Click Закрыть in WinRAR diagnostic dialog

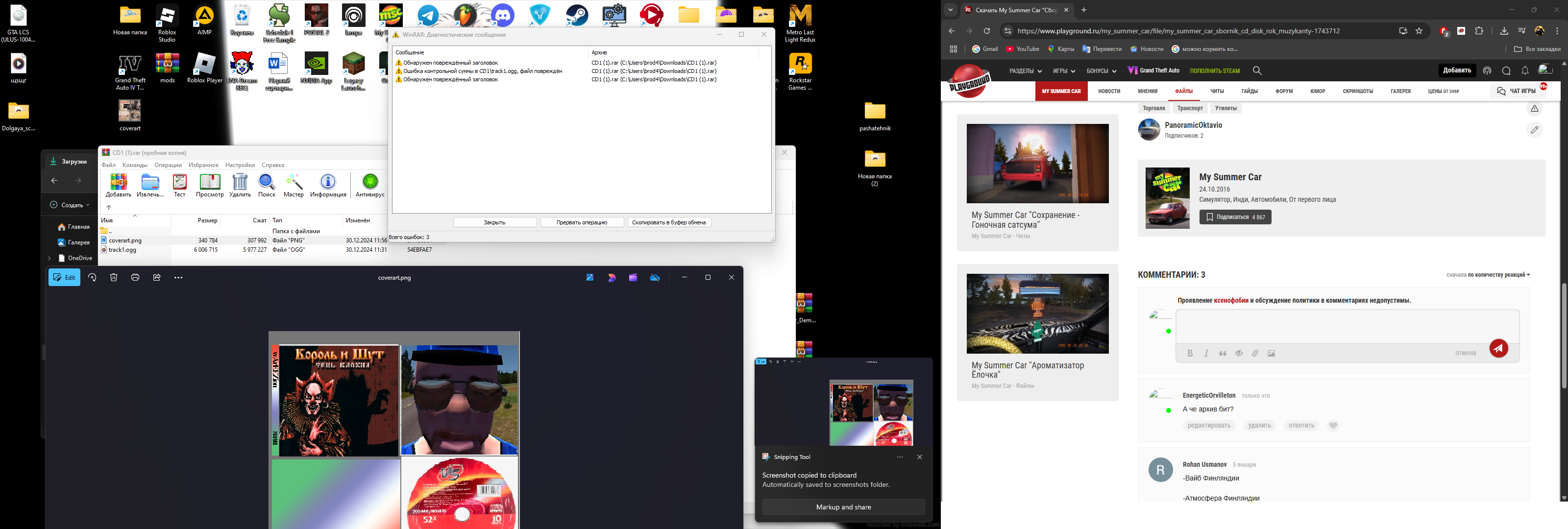point(495,222)
